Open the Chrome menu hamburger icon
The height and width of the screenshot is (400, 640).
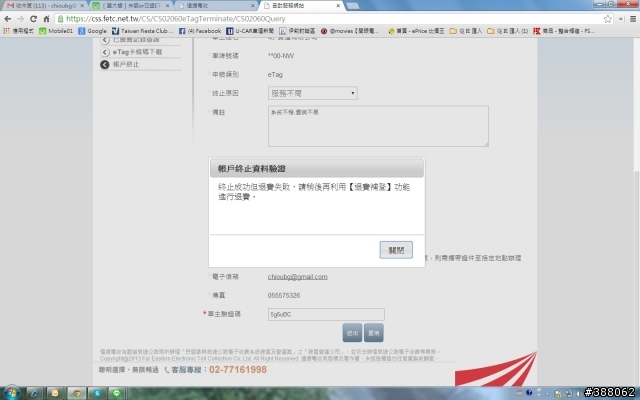click(x=633, y=19)
